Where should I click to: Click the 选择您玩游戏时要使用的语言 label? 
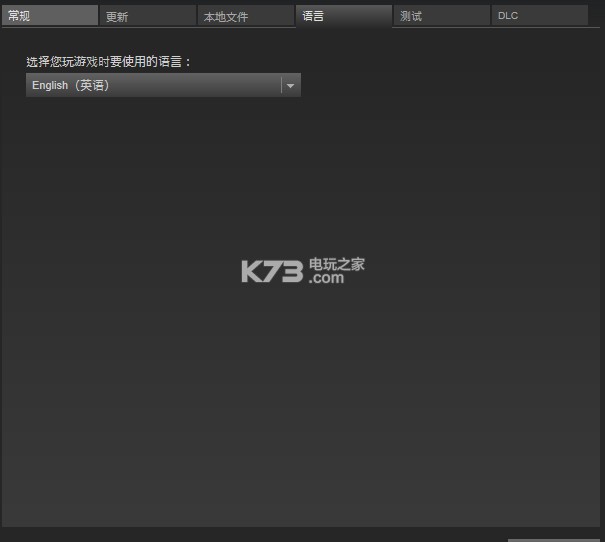click(x=108, y=62)
